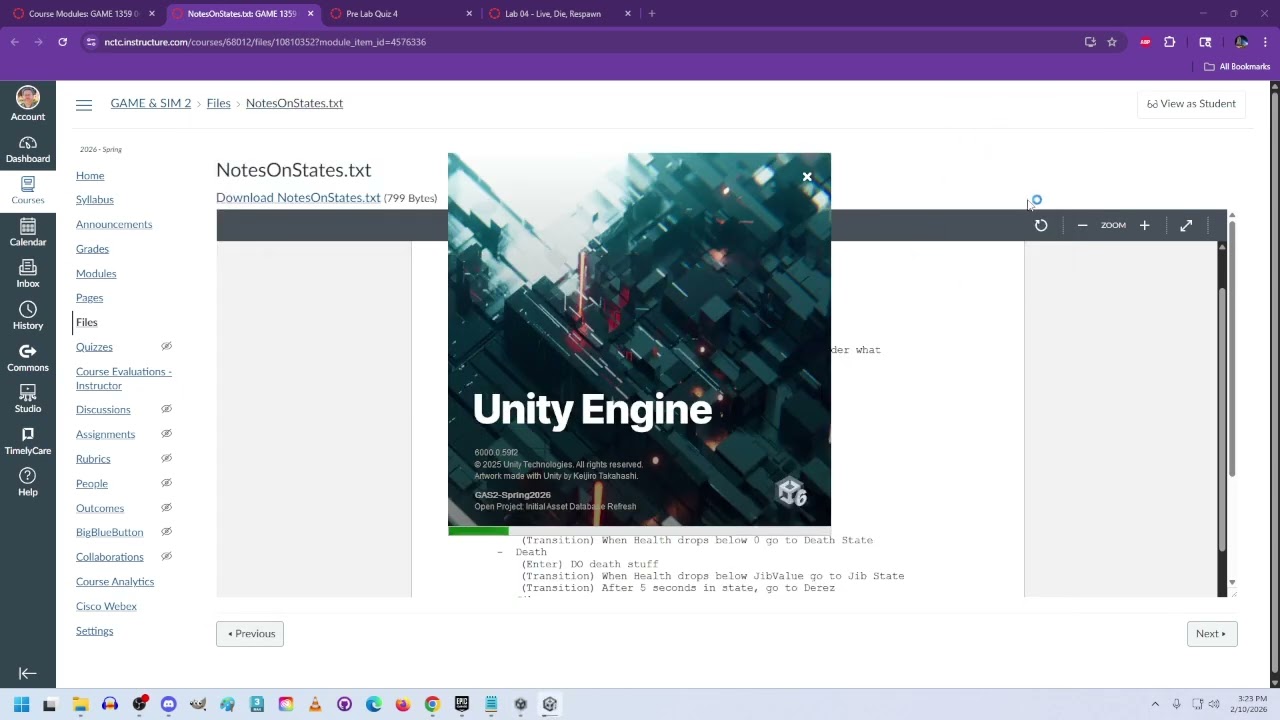Zoom in on the document preview

click(x=1145, y=225)
